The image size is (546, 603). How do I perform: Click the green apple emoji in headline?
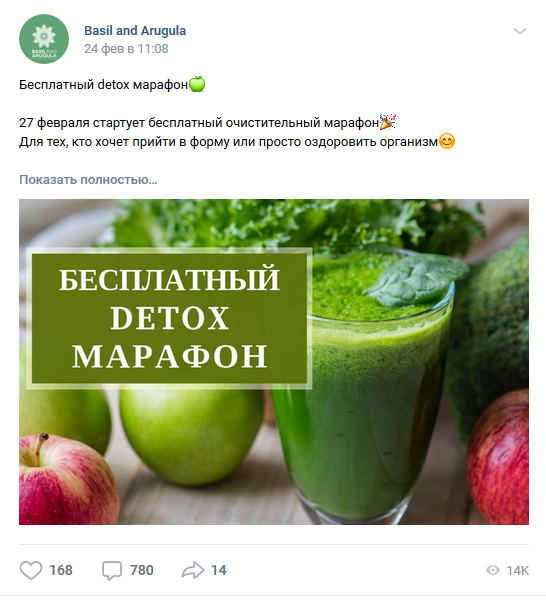pos(197,84)
